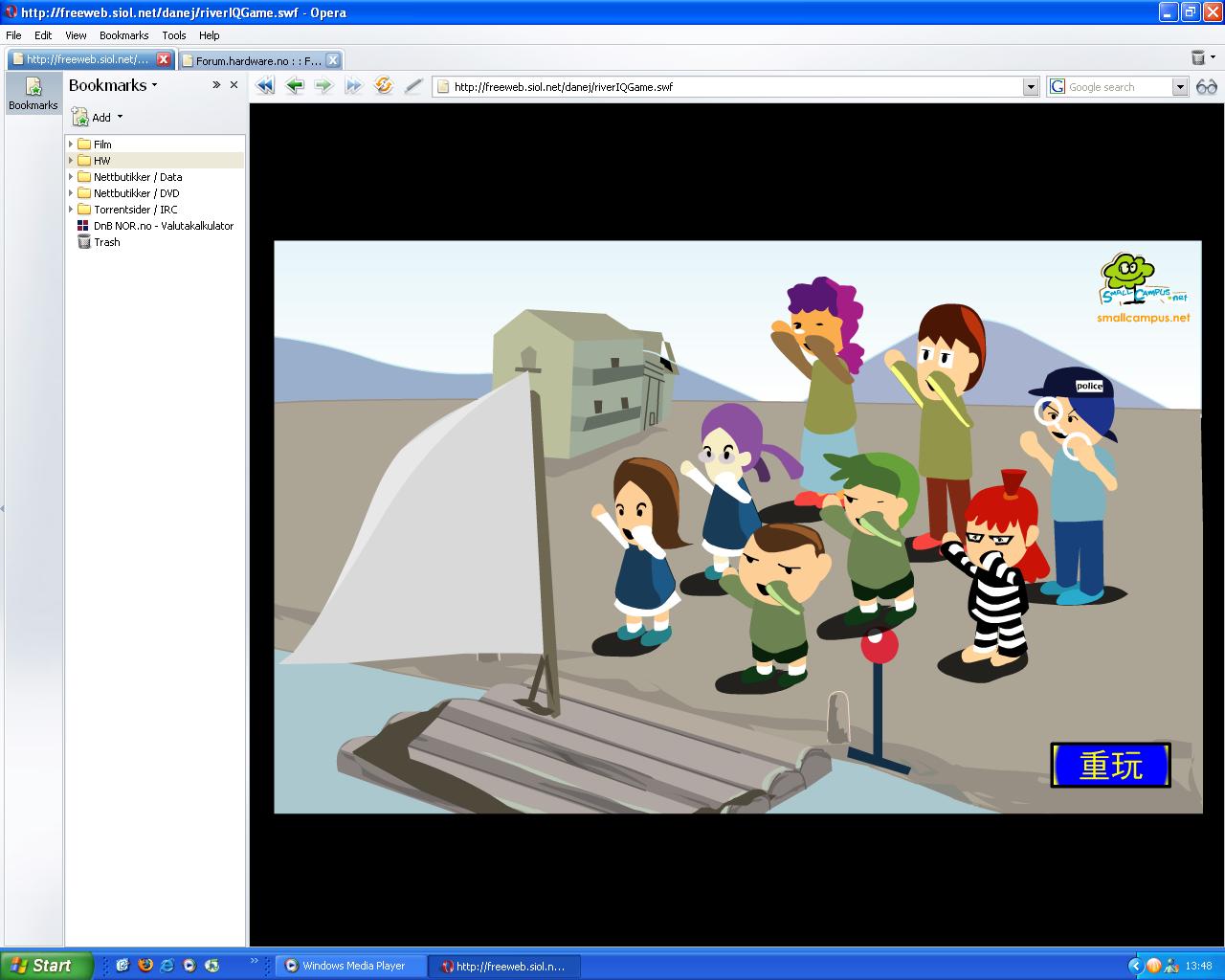Click the Rewind navigation icon
The image size is (1225, 980).
tap(265, 86)
